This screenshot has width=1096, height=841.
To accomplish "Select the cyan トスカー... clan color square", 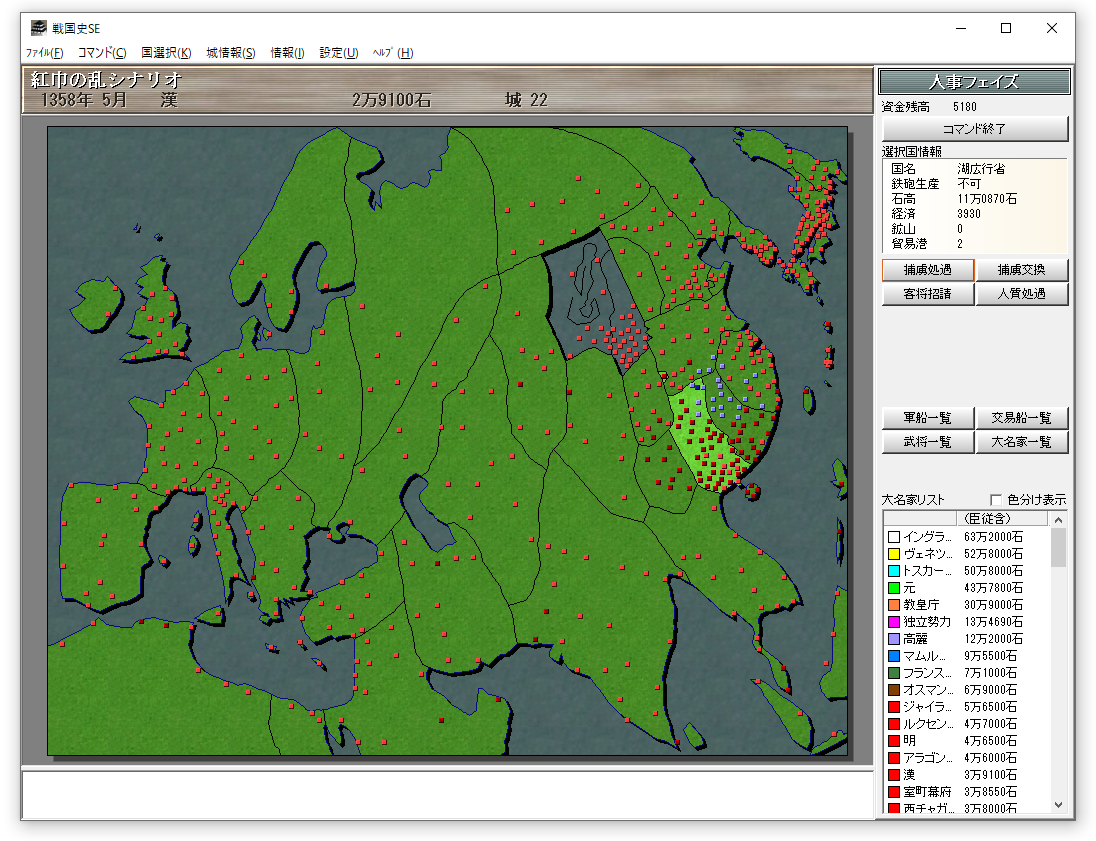I will [894, 571].
